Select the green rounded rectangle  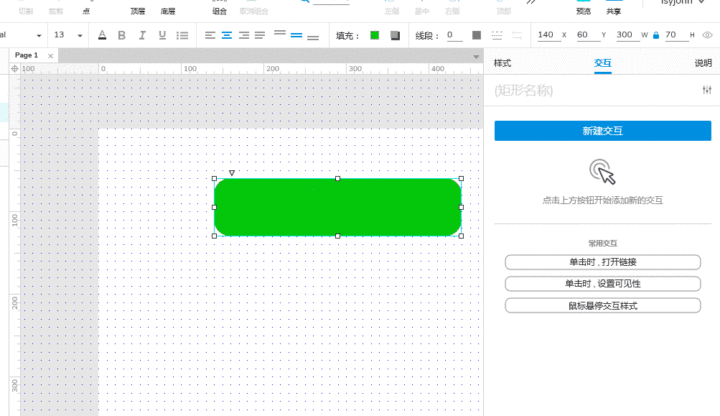pos(338,207)
